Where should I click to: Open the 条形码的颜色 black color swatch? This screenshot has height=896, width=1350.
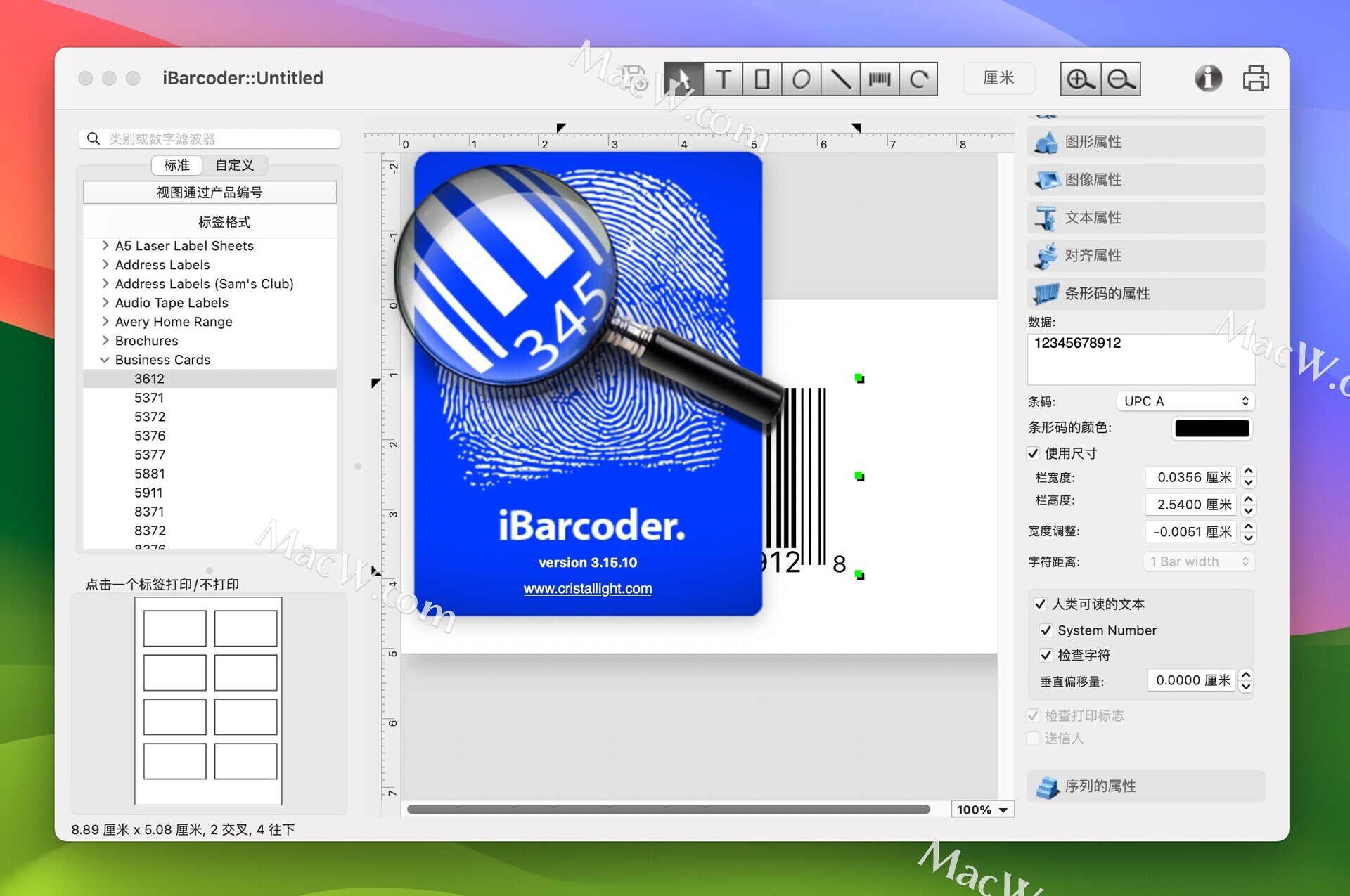pos(1212,428)
